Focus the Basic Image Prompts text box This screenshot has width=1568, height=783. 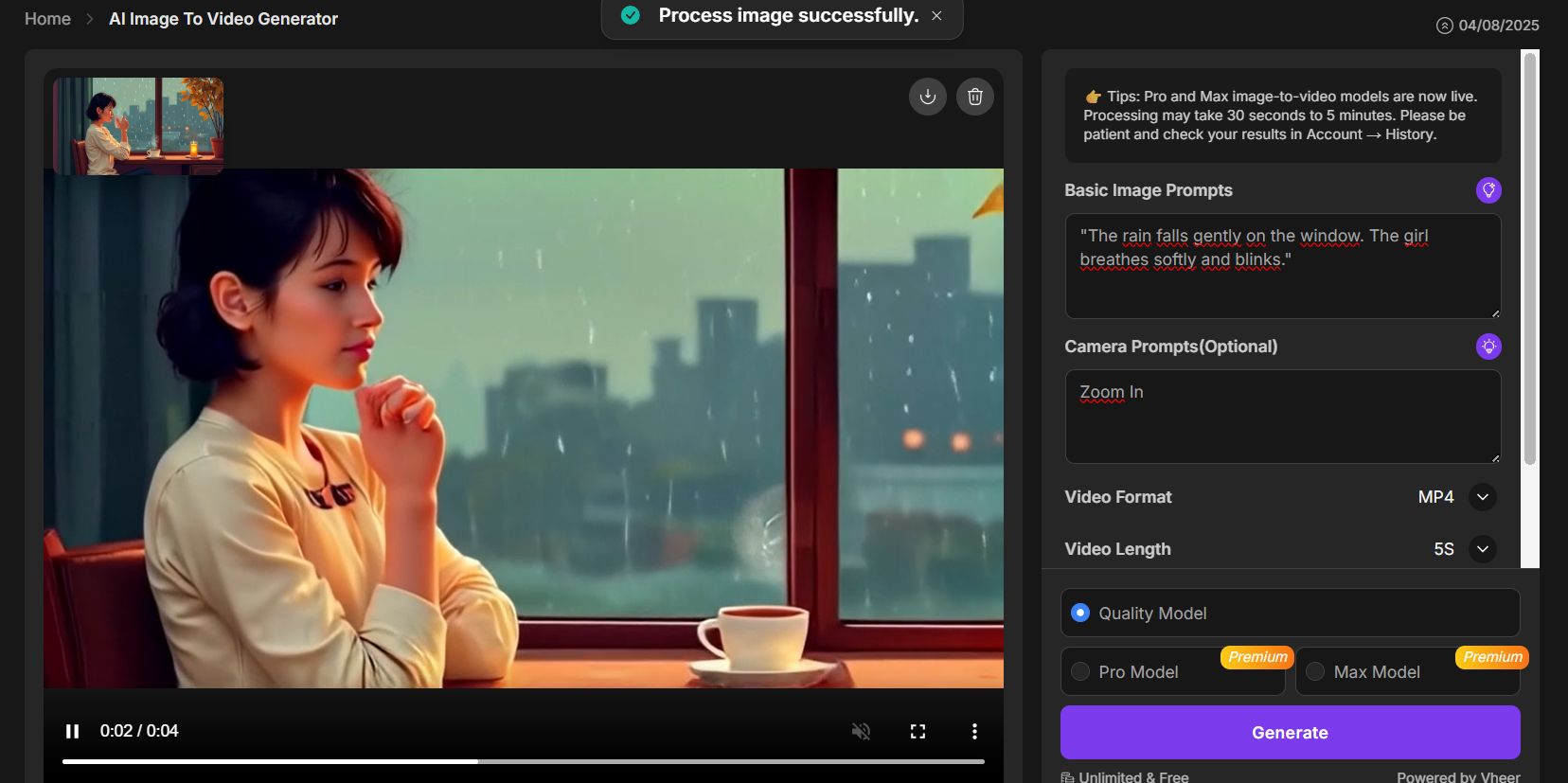click(x=1283, y=266)
